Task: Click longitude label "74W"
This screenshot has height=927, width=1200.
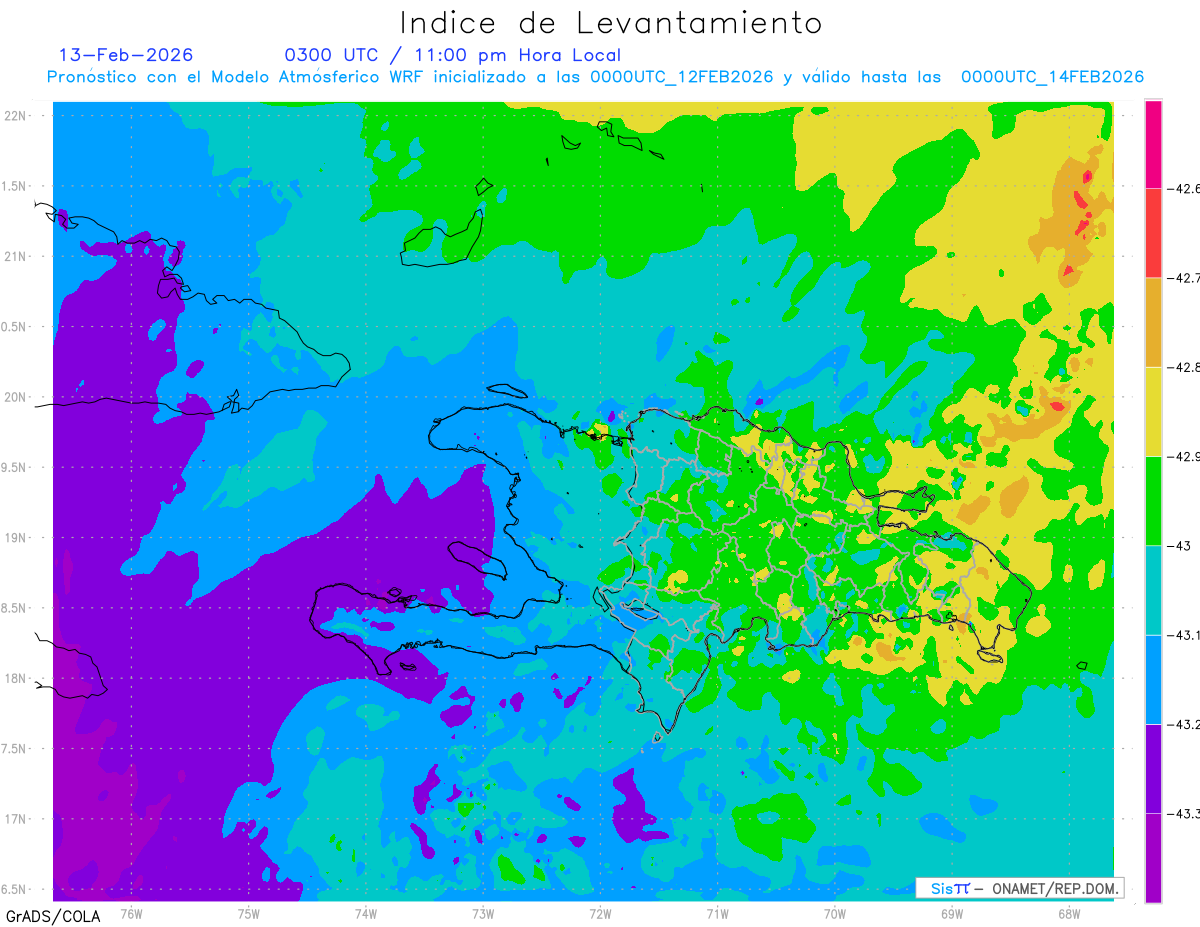Action: point(365,913)
